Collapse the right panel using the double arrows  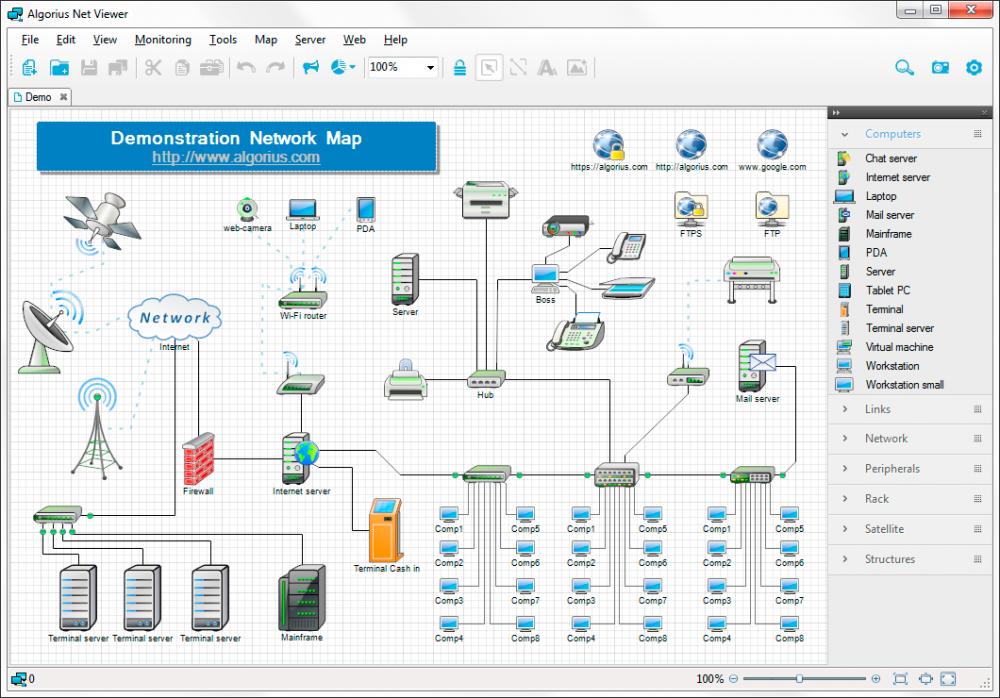[837, 112]
